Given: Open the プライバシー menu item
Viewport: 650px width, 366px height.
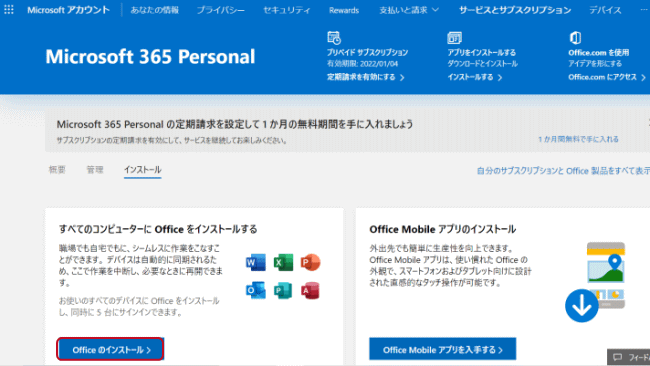Looking at the screenshot, I should (221, 10).
